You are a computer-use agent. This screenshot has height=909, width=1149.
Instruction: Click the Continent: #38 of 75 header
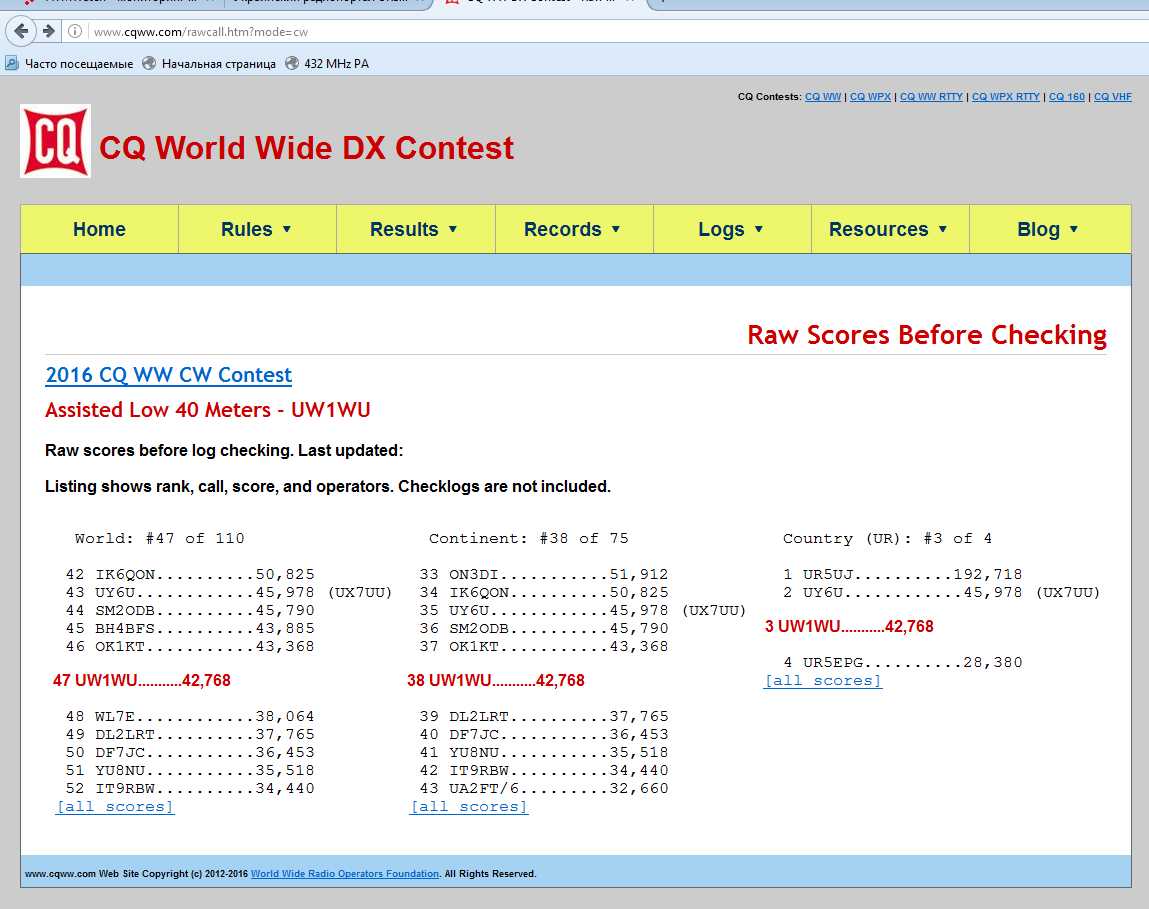(528, 539)
